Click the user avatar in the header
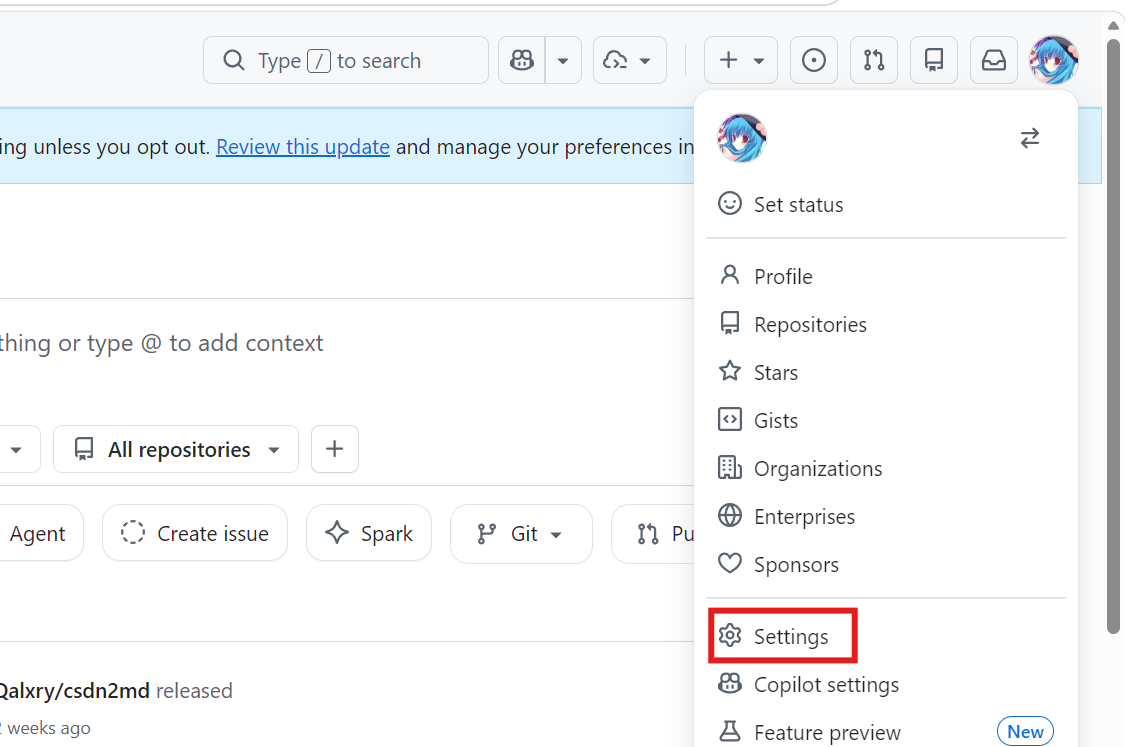The width and height of the screenshot is (1129, 747). pyautogui.click(x=1053, y=61)
